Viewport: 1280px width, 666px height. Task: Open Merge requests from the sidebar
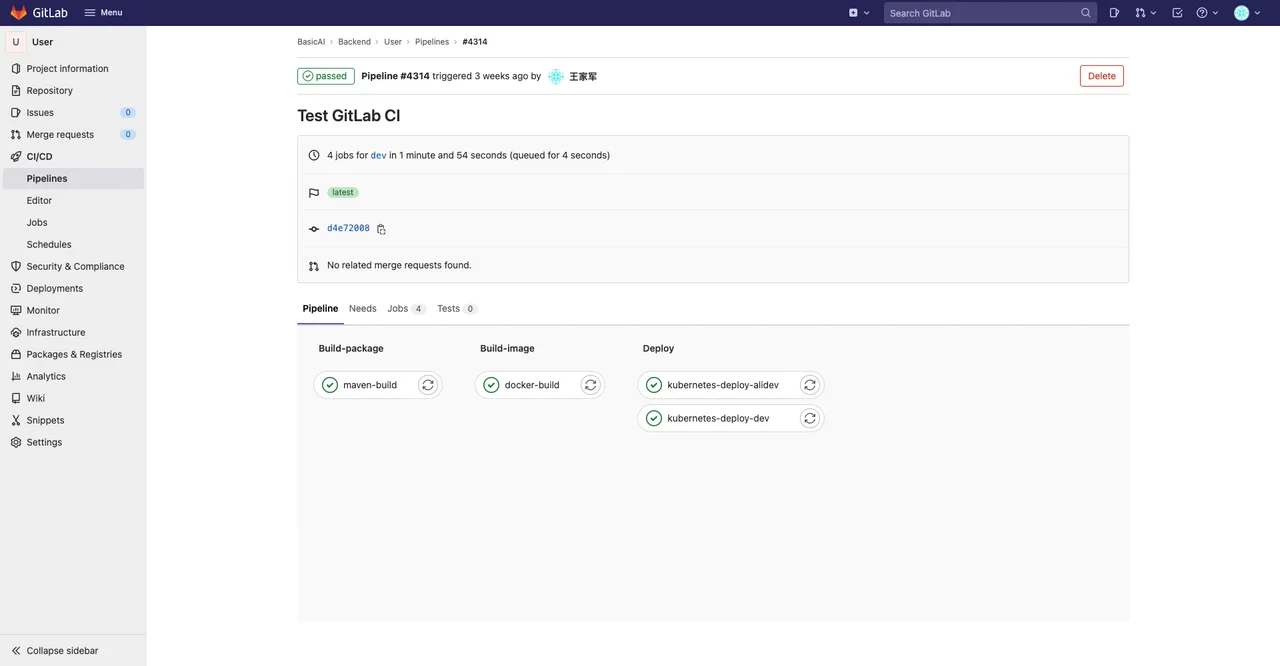pyautogui.click(x=60, y=134)
